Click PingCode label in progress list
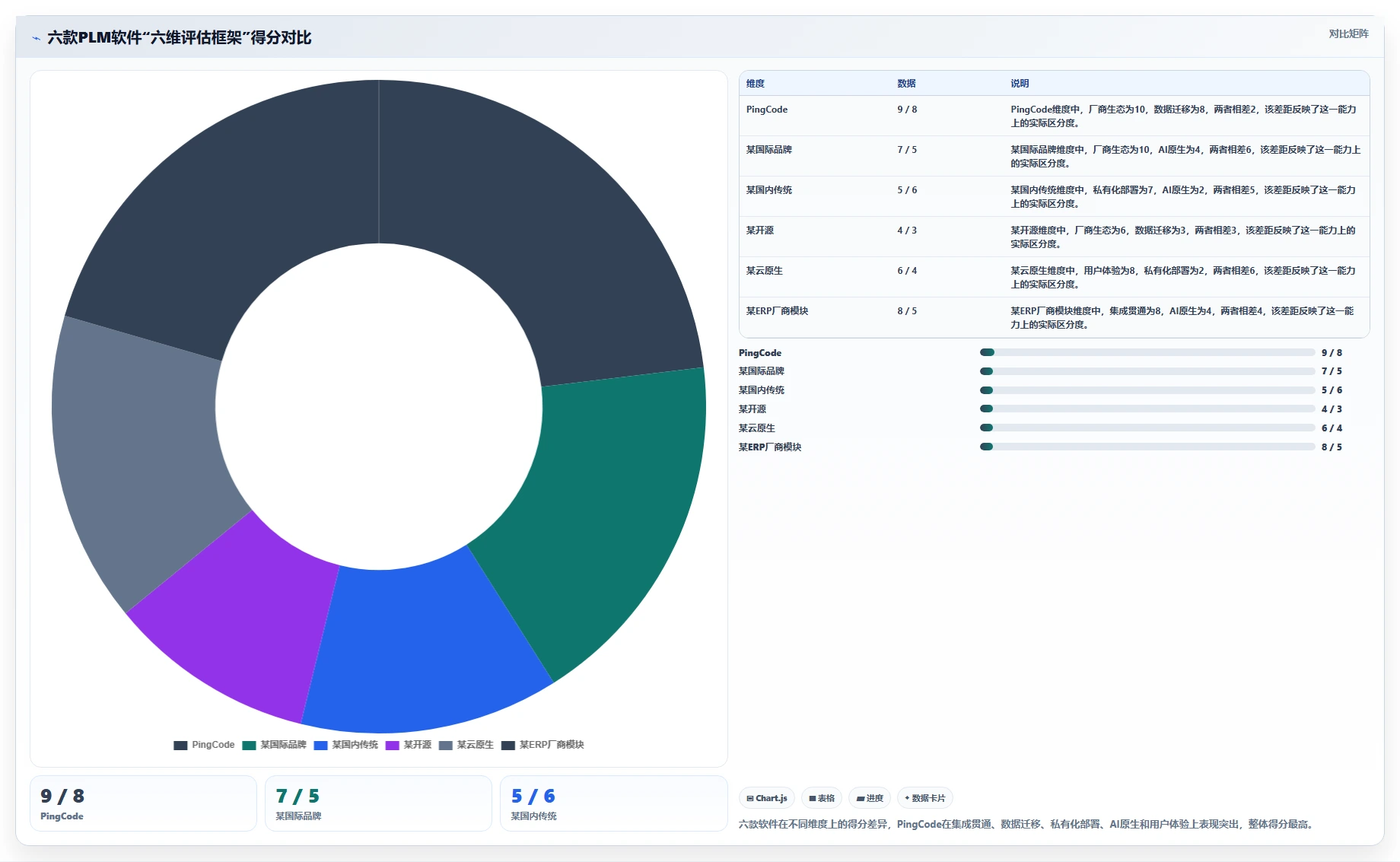This screenshot has height=862, width=1400. [760, 353]
